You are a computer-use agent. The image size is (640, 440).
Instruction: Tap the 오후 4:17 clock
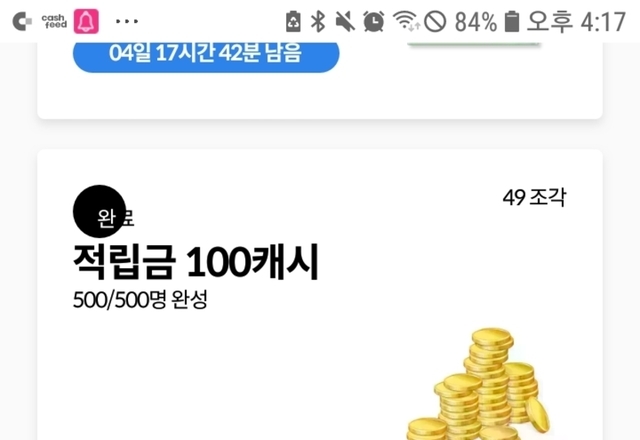[x=576, y=21]
